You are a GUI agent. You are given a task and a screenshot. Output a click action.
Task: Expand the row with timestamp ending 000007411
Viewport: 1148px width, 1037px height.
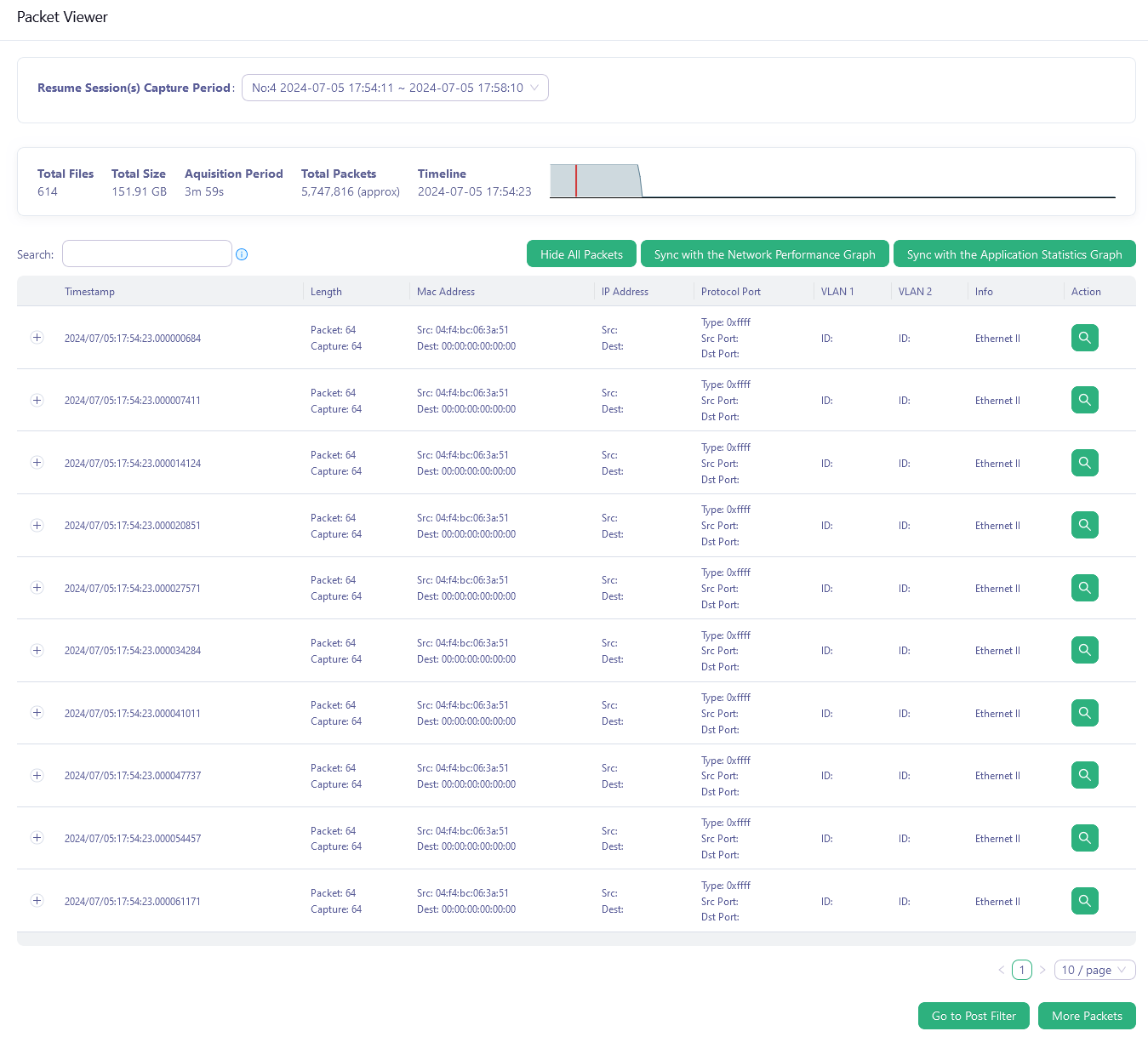37,400
